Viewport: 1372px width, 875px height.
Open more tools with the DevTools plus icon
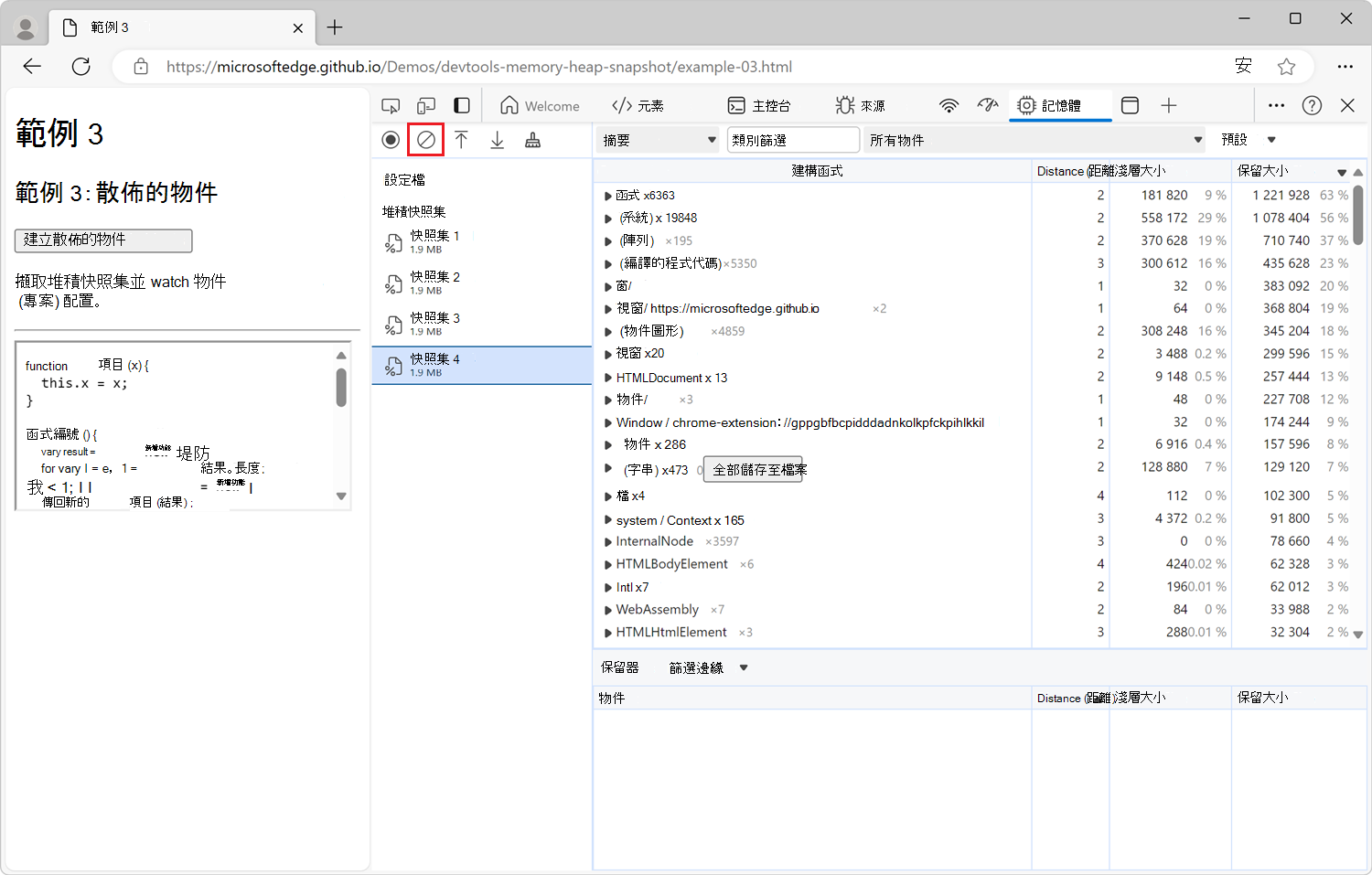pos(1169,106)
